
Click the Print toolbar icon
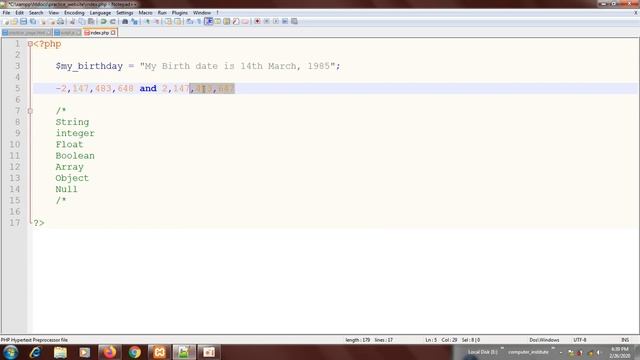coord(60,21)
